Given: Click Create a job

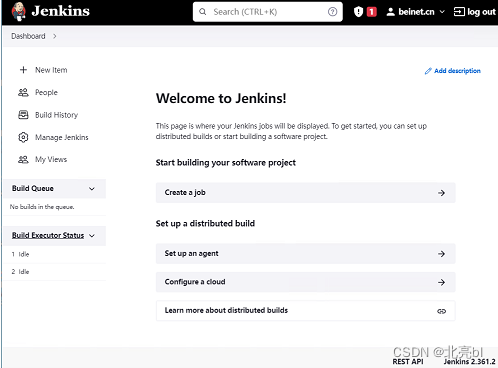Looking at the screenshot, I should [x=306, y=193].
